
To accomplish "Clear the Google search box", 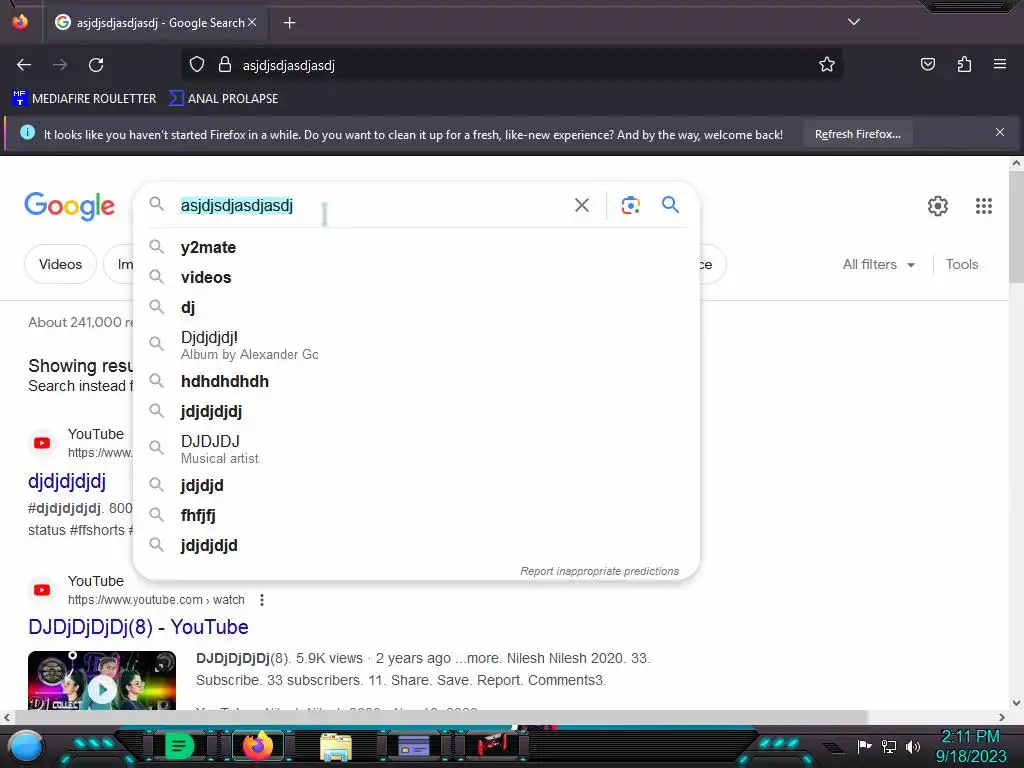I will tap(581, 205).
